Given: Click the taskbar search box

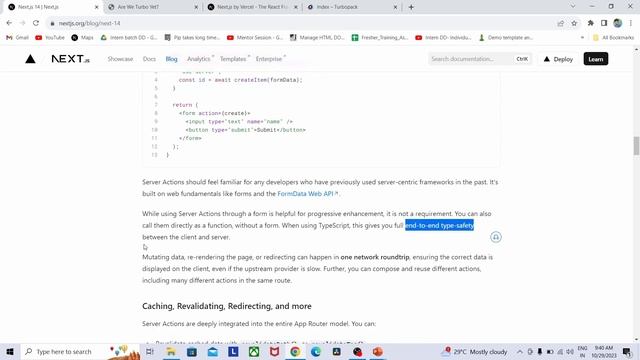Looking at the screenshot, I should coord(80,351).
